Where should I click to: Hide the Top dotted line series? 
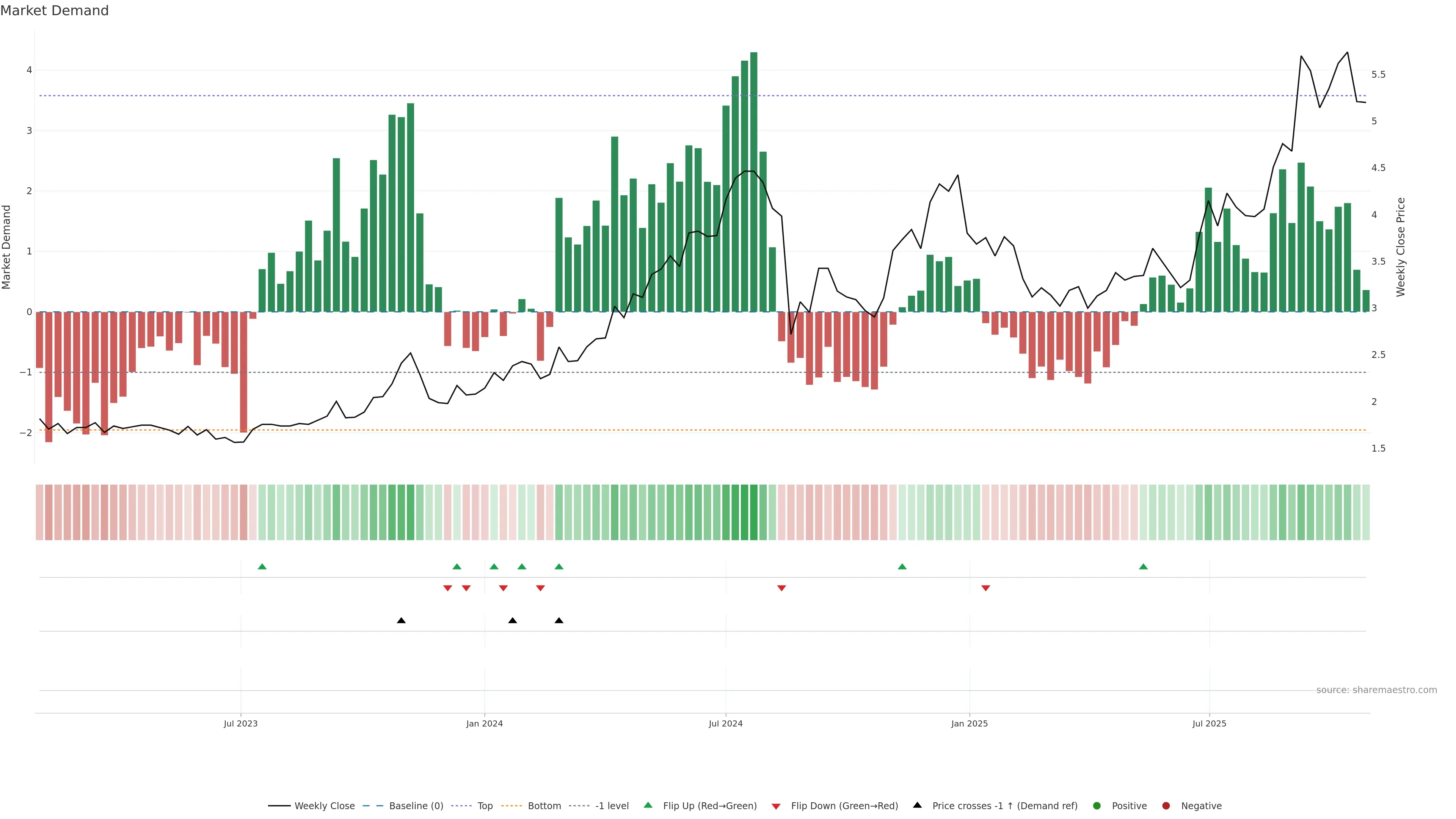click(485, 806)
